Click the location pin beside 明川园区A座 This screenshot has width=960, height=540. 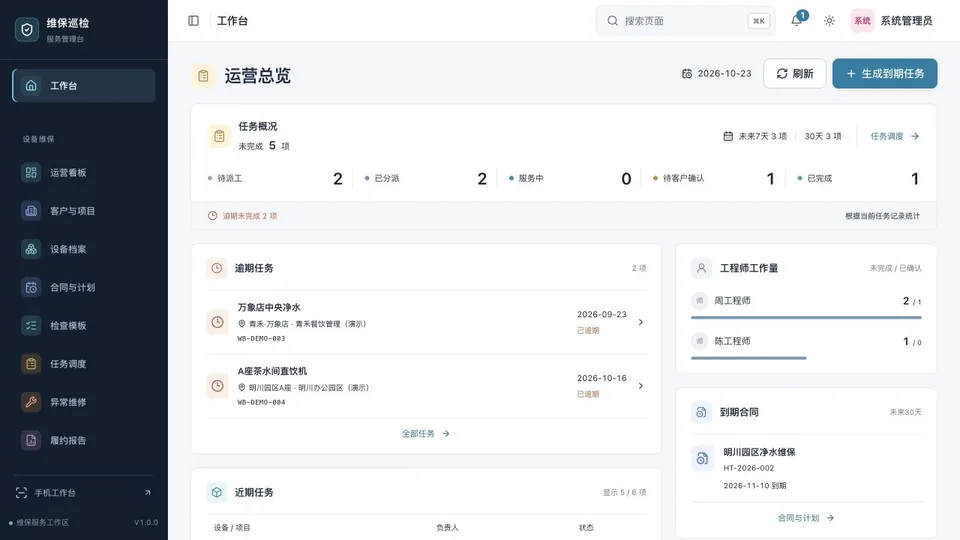pos(242,388)
